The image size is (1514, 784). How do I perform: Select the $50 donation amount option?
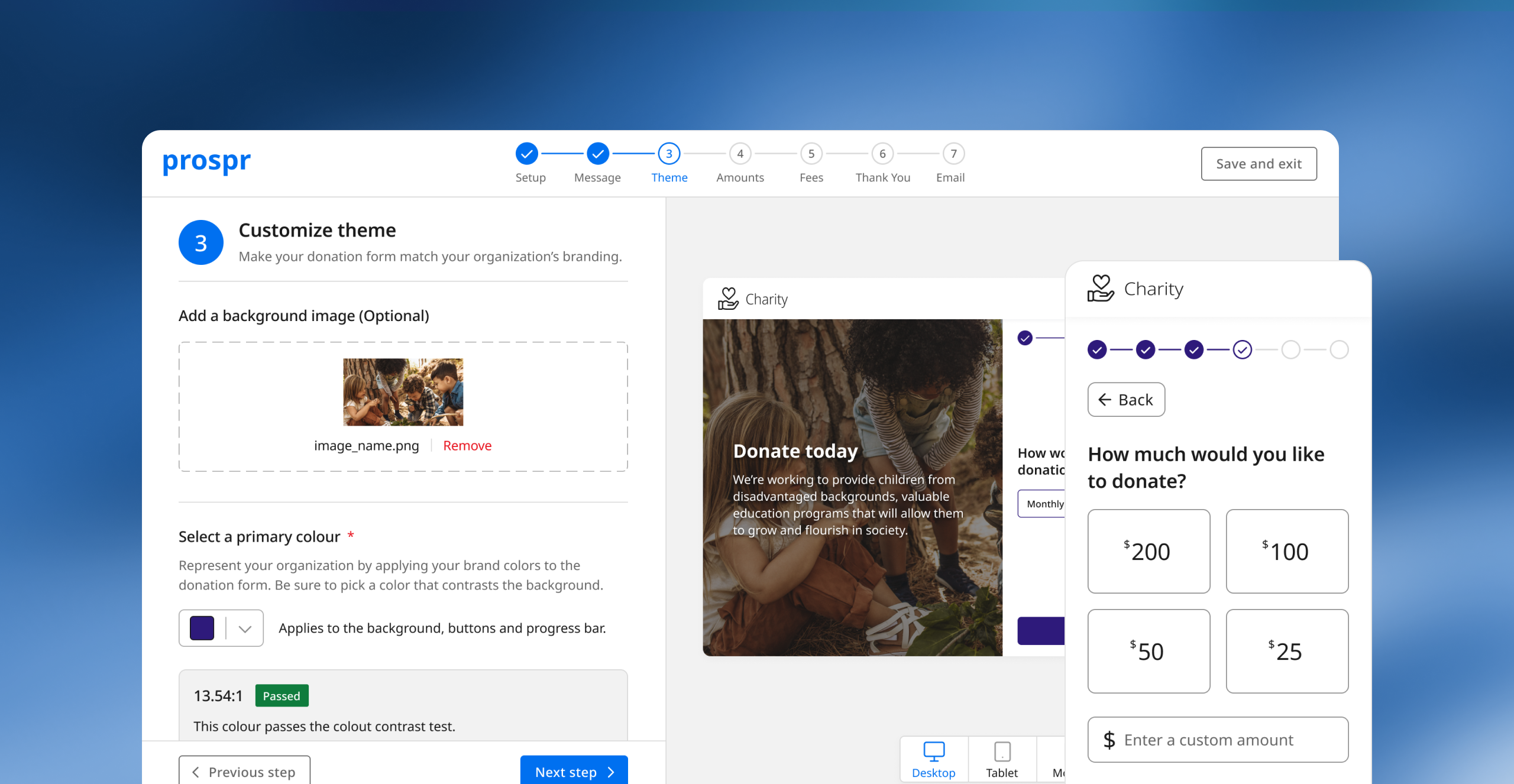tap(1149, 651)
